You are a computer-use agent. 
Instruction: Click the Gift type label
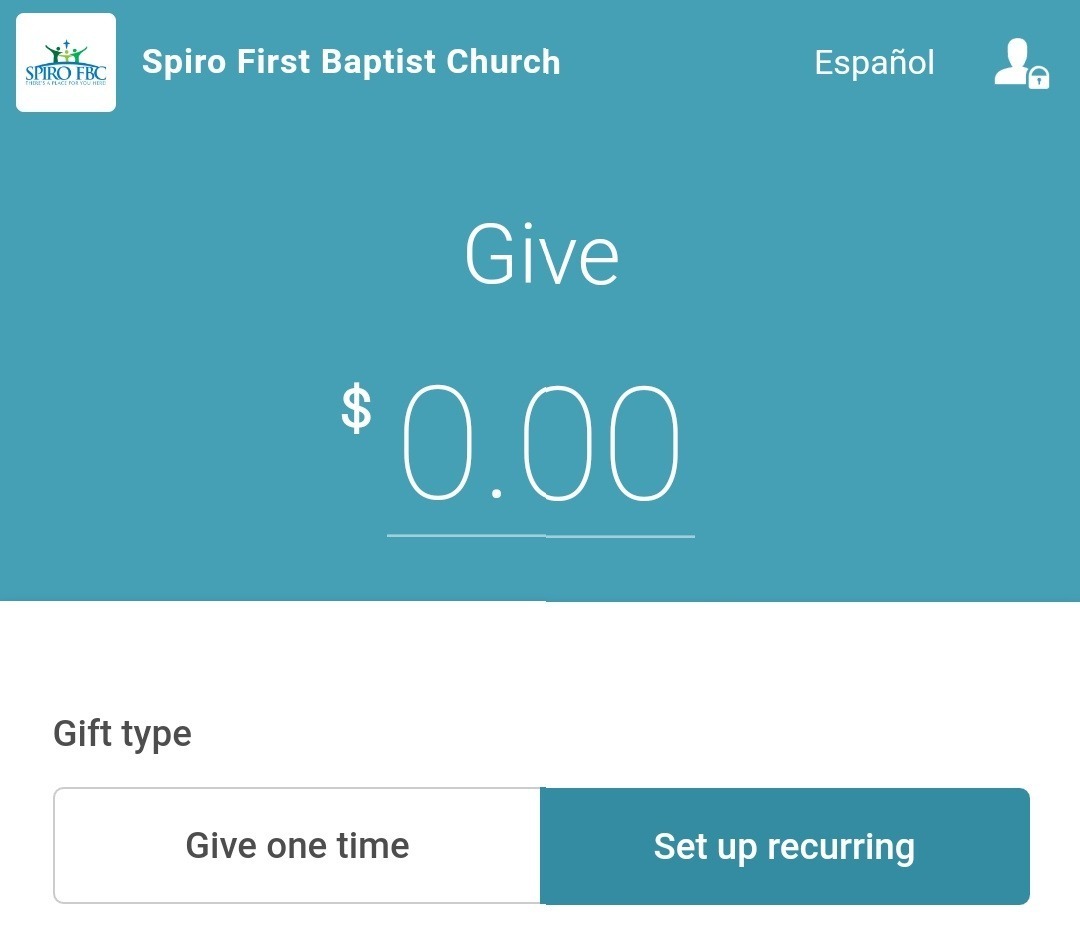(x=122, y=734)
